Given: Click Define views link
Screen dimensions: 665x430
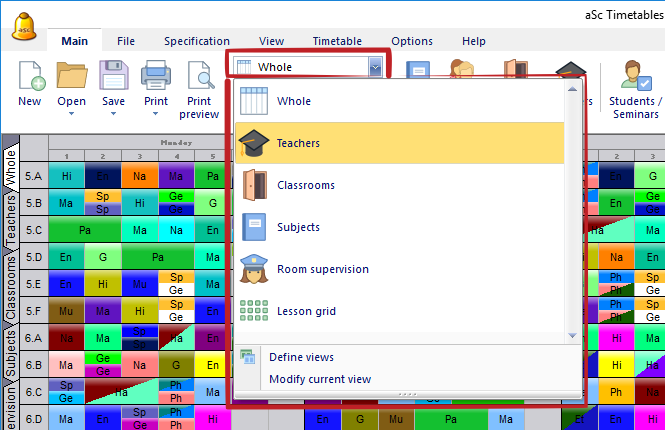Looking at the screenshot, I should point(301,357).
